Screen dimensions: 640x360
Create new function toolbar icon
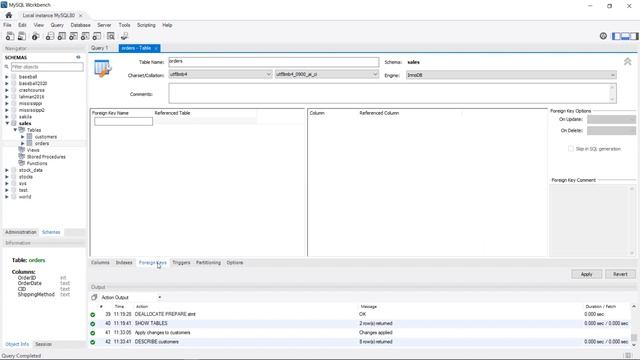97,36
